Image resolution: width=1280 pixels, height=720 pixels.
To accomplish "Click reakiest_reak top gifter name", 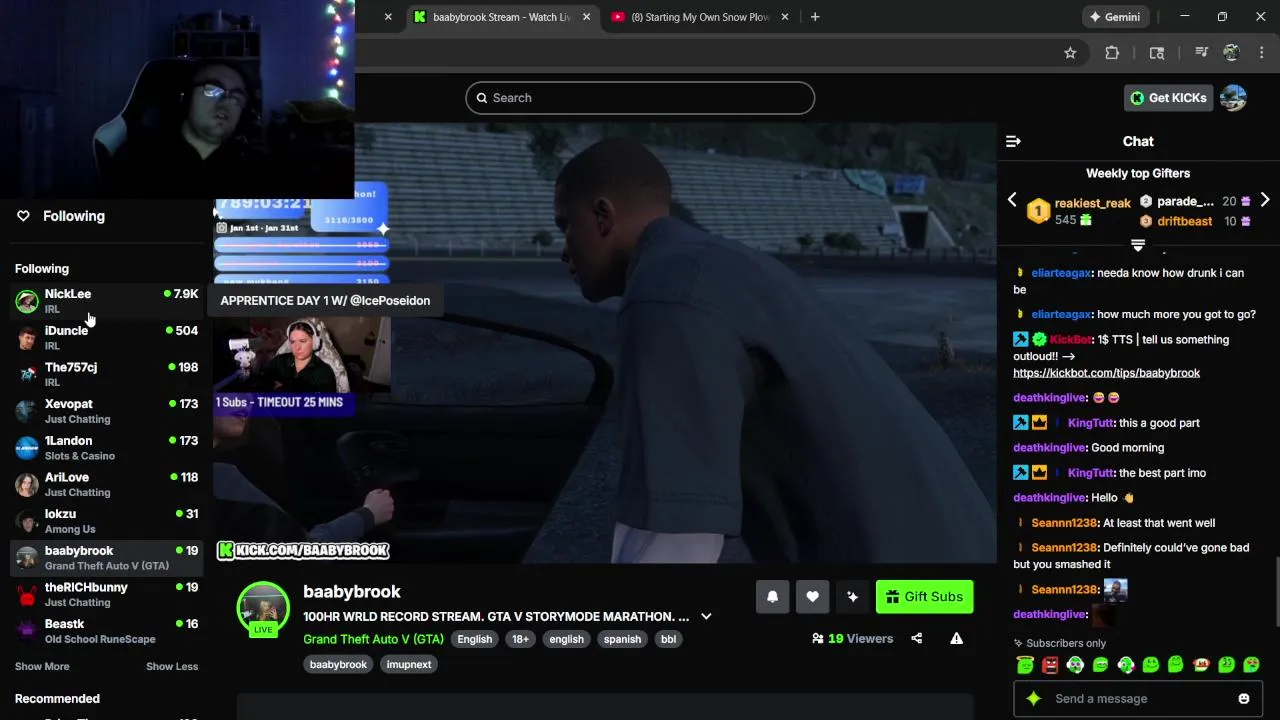I will (1092, 203).
